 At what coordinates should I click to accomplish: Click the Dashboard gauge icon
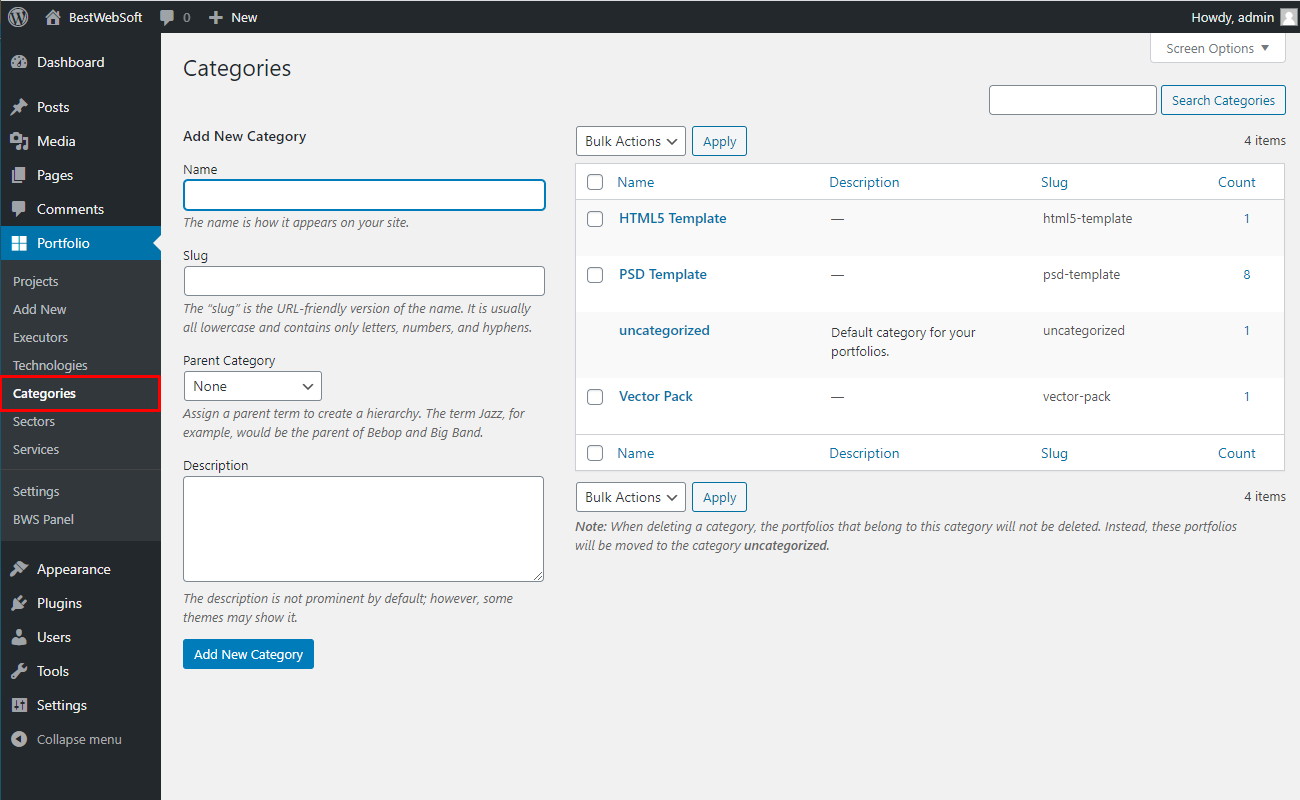(x=19, y=62)
